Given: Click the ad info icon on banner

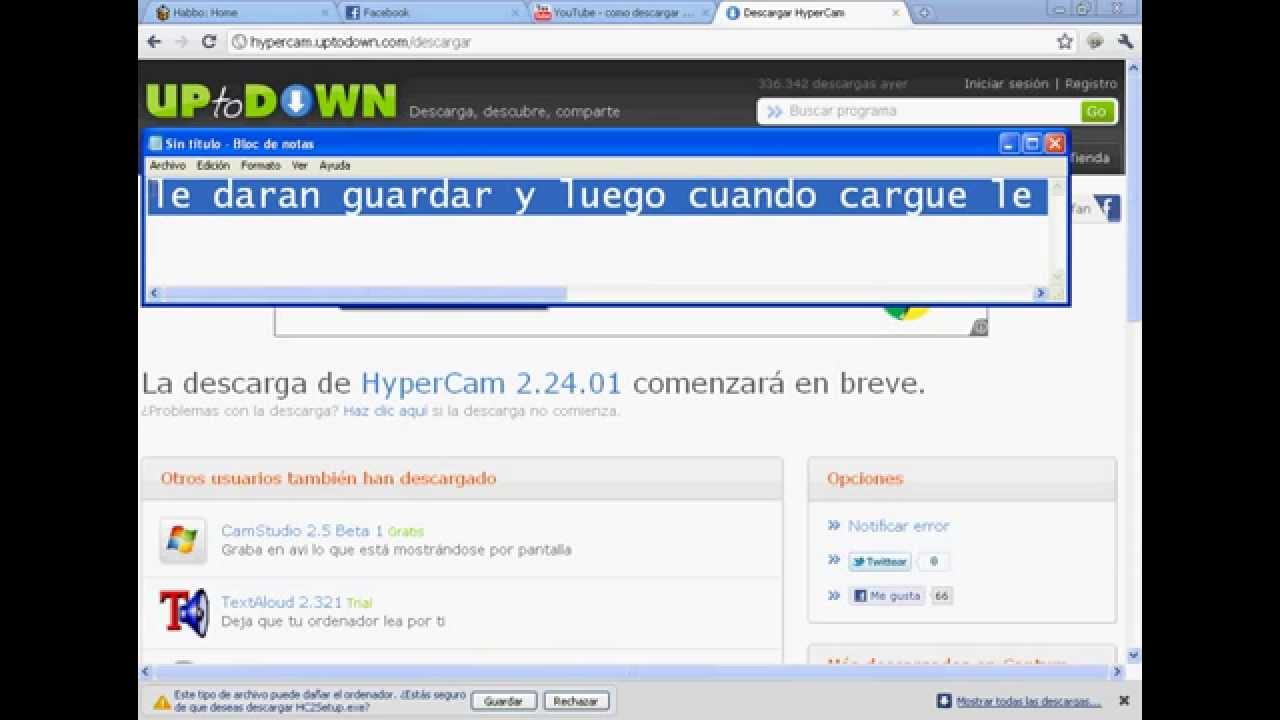Looking at the screenshot, I should point(980,328).
